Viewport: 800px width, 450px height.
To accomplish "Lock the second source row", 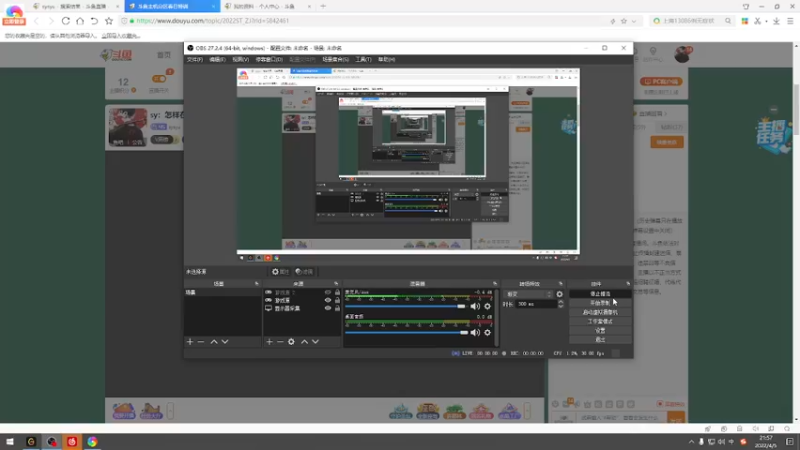I will click(337, 301).
